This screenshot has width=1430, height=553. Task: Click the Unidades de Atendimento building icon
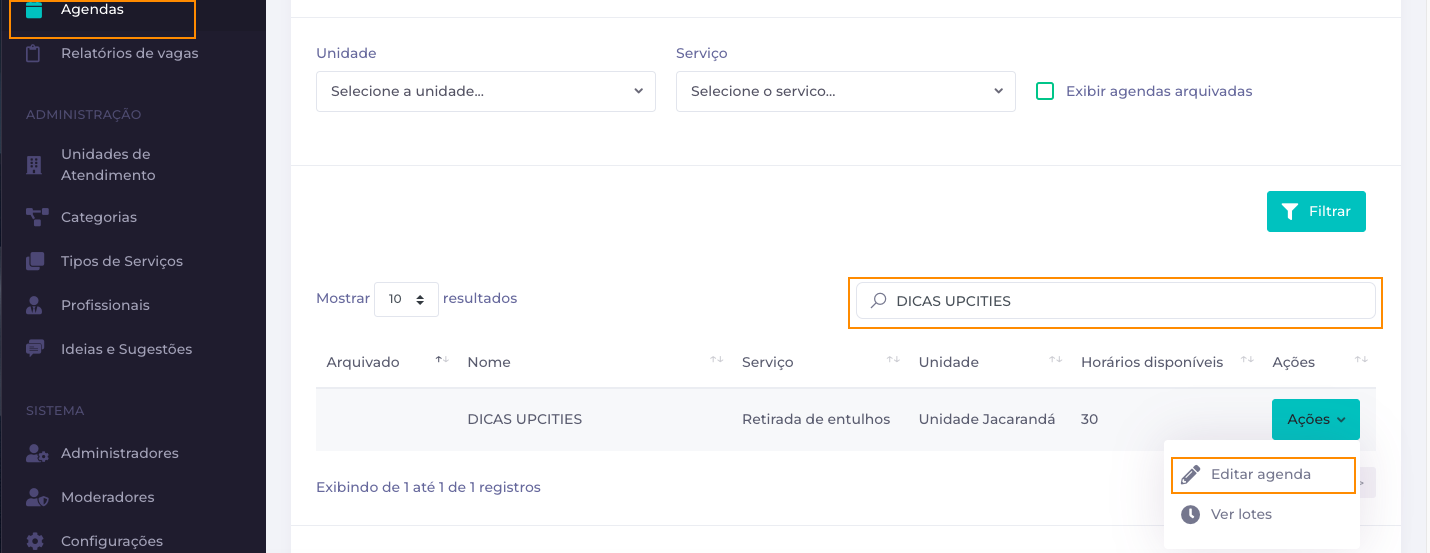pos(34,165)
